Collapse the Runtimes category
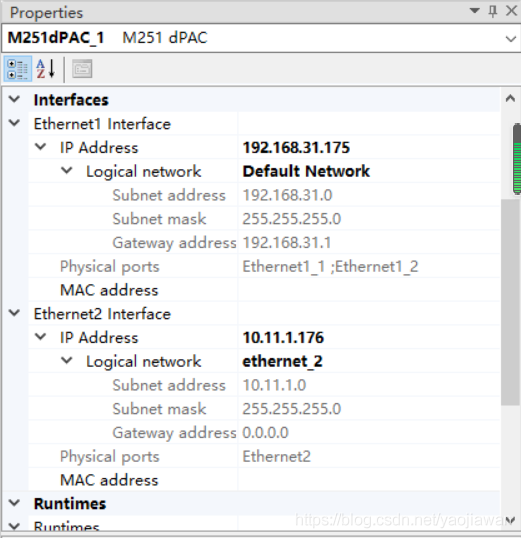The width and height of the screenshot is (521, 538). tap(15, 503)
